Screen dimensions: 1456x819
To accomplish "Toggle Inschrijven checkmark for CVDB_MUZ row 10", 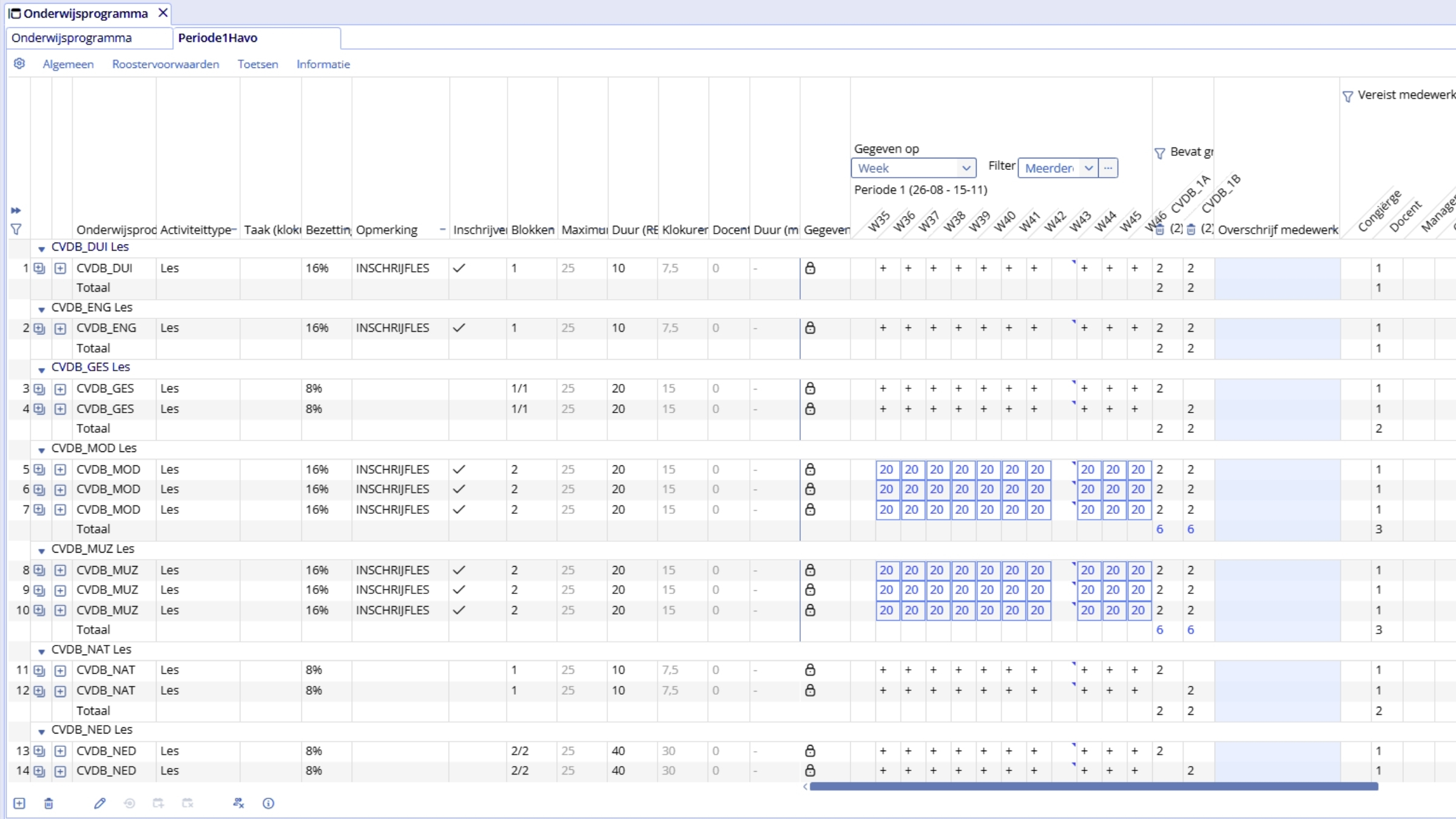I will point(459,610).
